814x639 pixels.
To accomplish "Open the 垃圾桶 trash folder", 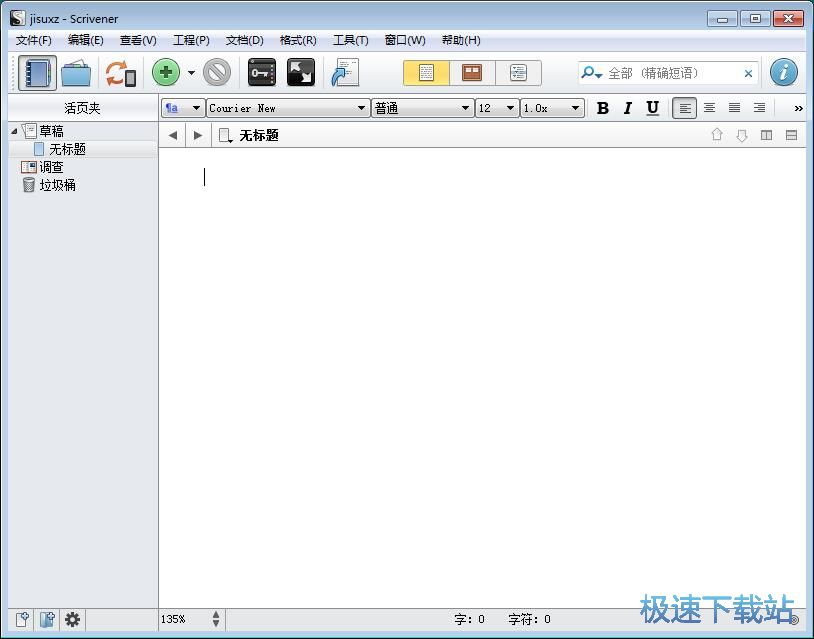I will pos(57,185).
